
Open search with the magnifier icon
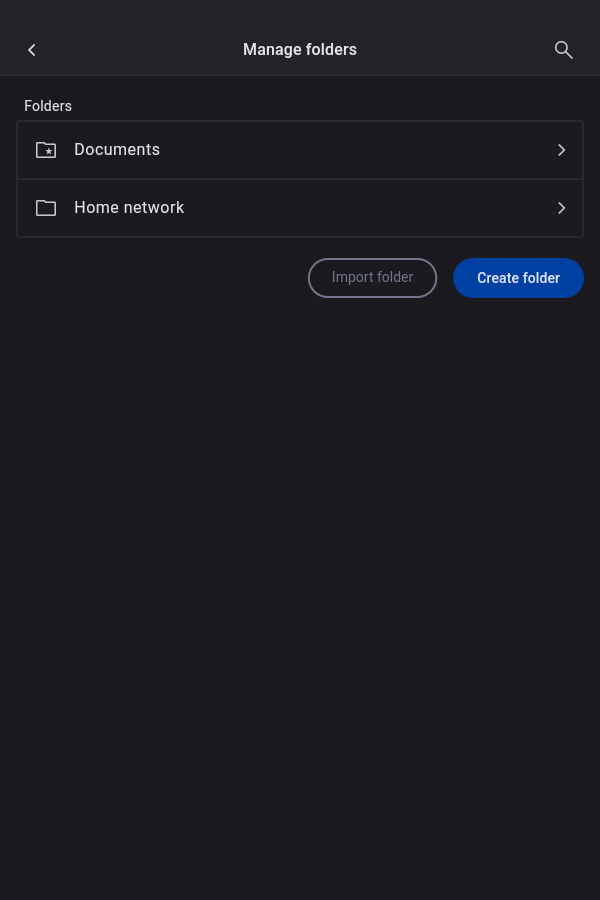(x=564, y=50)
